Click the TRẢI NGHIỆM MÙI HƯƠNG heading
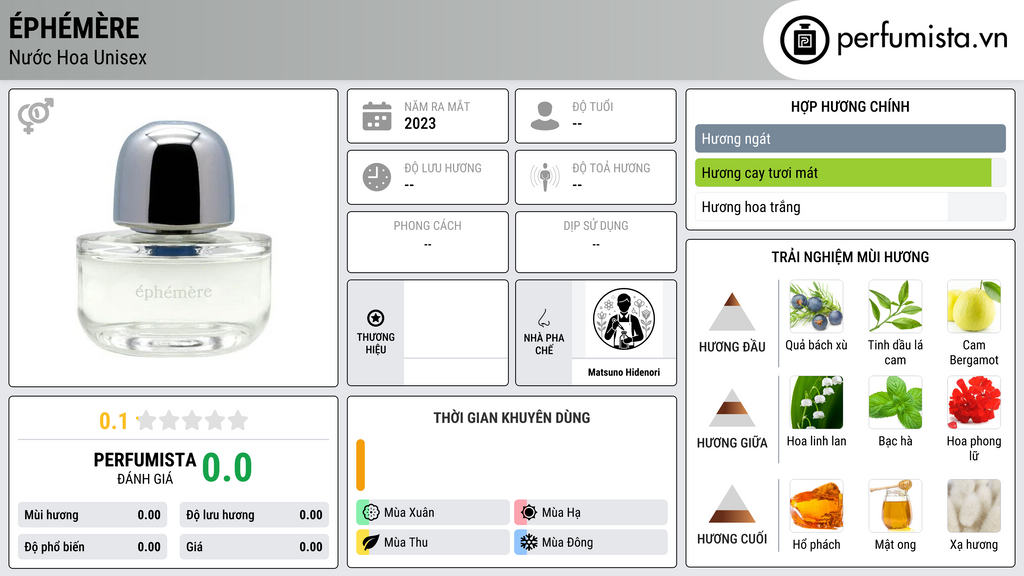Image resolution: width=1024 pixels, height=576 pixels. click(850, 257)
